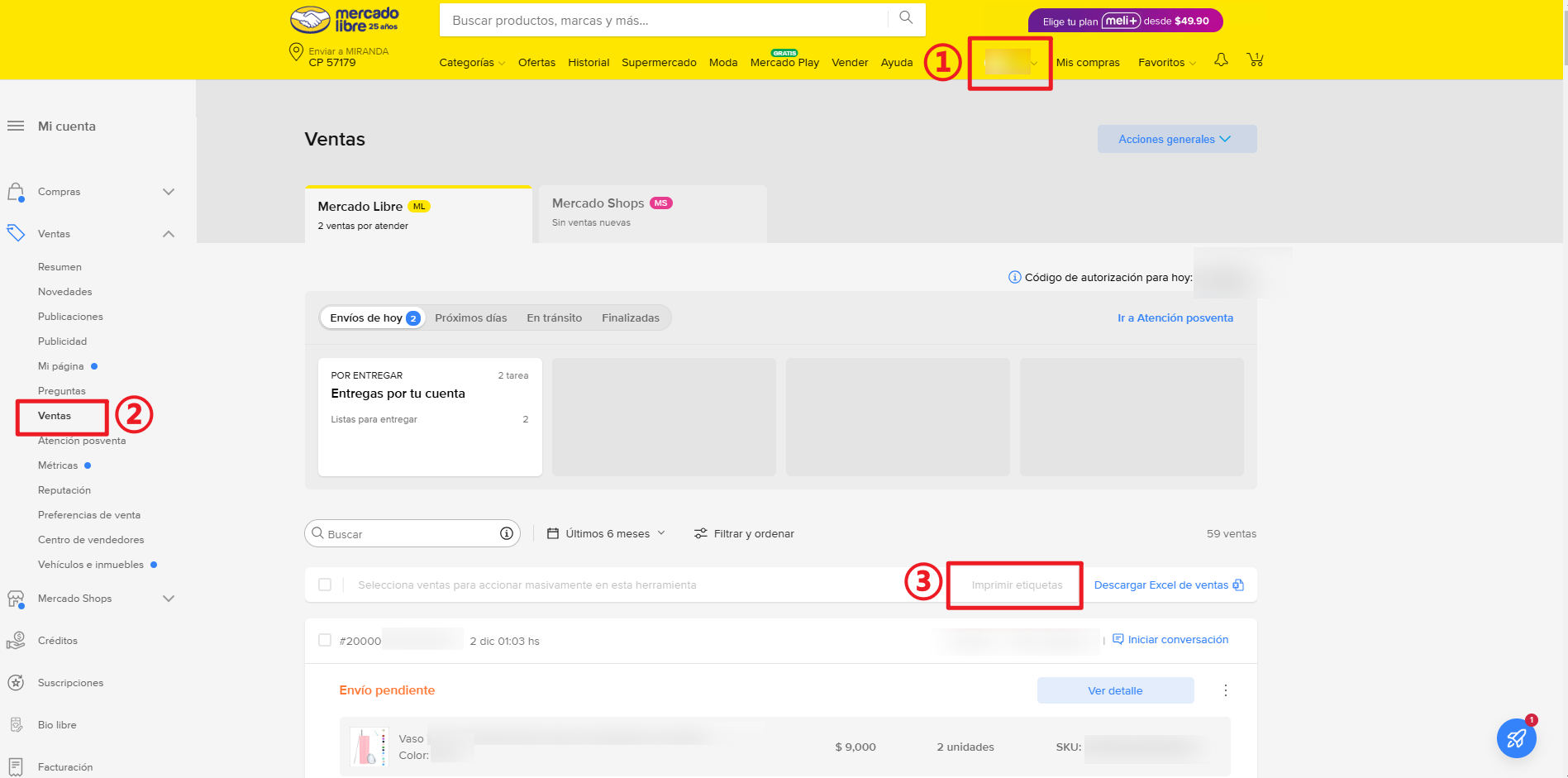Open Reputación in sidebar
Viewport: 1568px width, 778px height.
pyautogui.click(x=64, y=490)
